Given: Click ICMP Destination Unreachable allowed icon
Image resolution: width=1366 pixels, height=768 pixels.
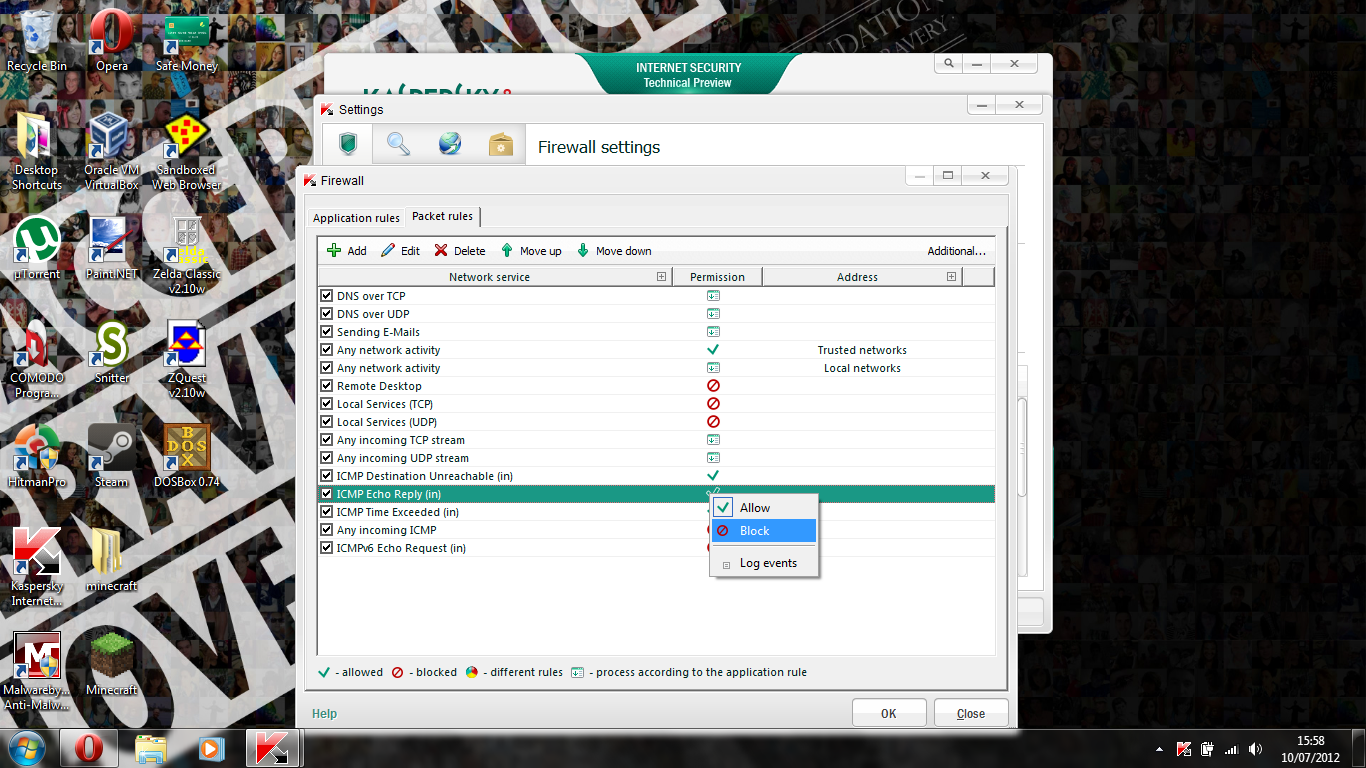Looking at the screenshot, I should tap(713, 476).
